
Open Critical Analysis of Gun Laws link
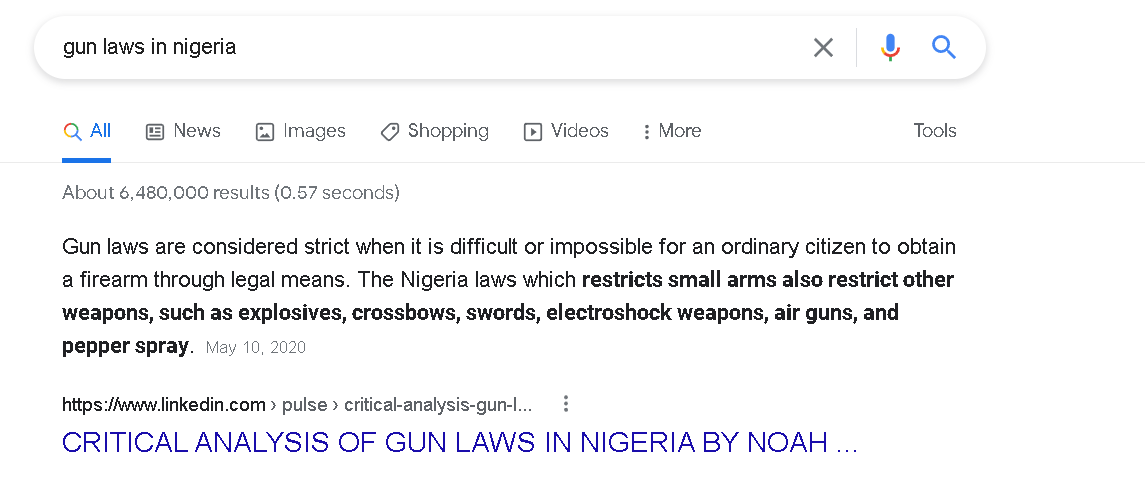pos(459,442)
